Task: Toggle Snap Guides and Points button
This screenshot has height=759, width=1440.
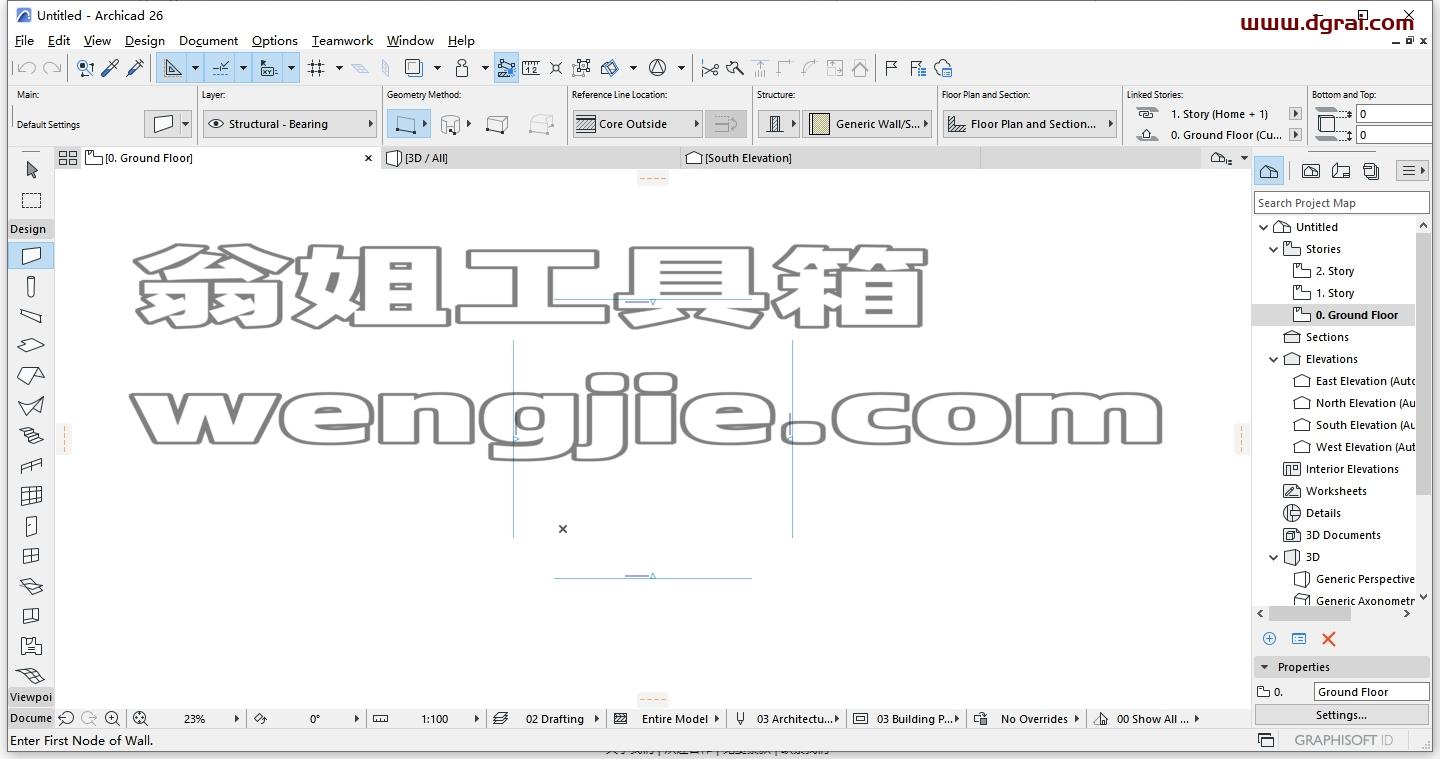Action: pos(221,68)
